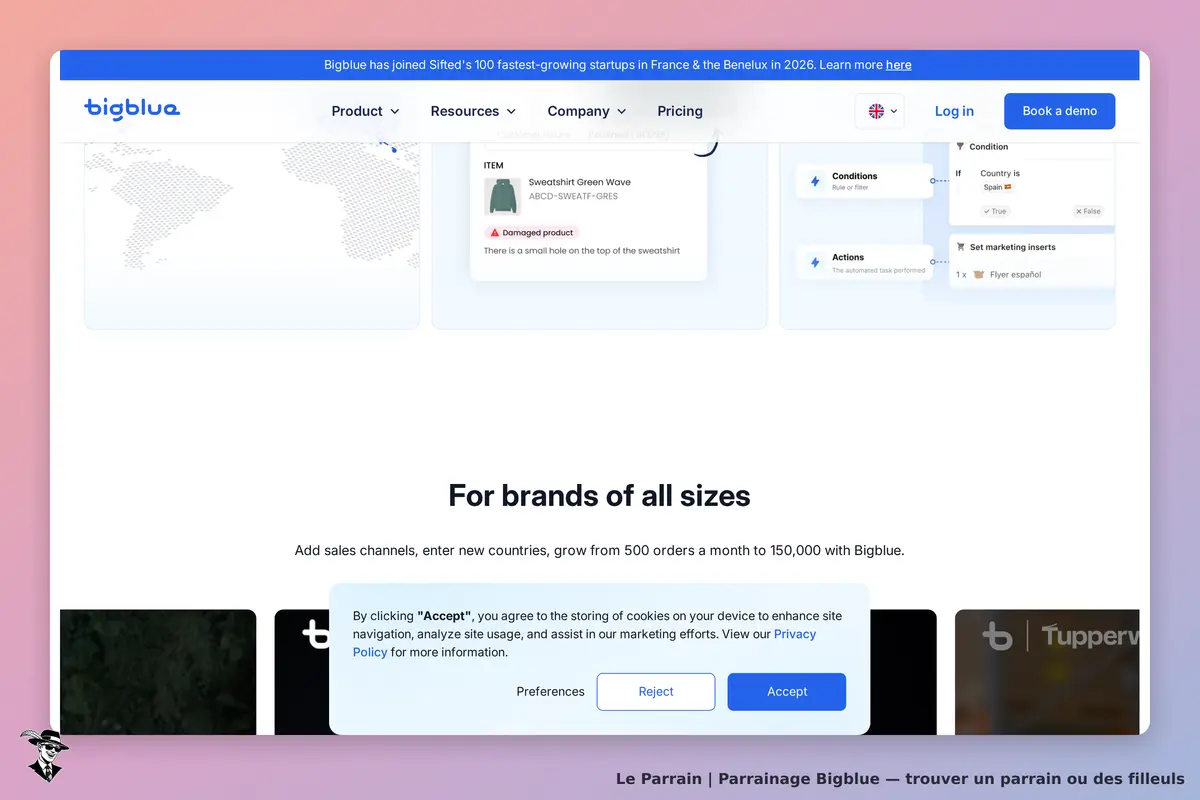Open the Log in link
1200x800 pixels.
(954, 111)
